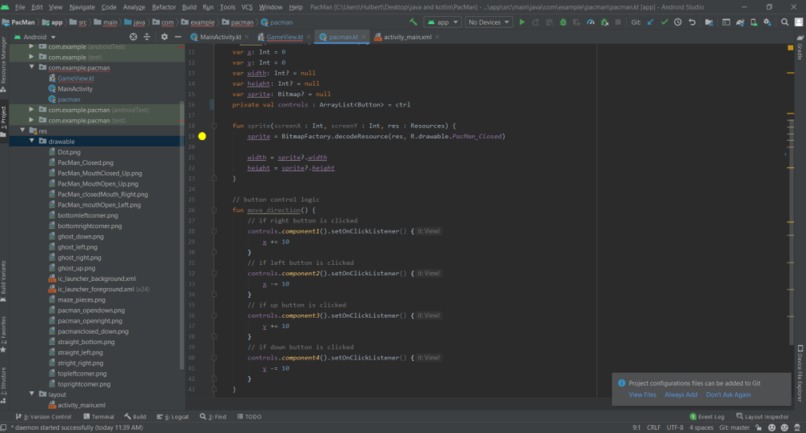
Task: Click the Git rollback undo icon
Action: click(x=692, y=22)
